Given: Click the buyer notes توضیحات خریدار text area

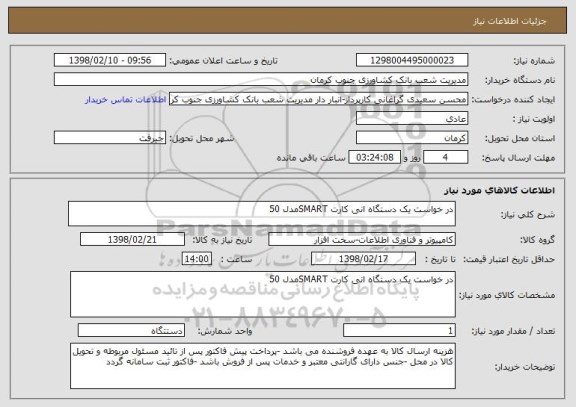Looking at the screenshot, I should tap(263, 366).
